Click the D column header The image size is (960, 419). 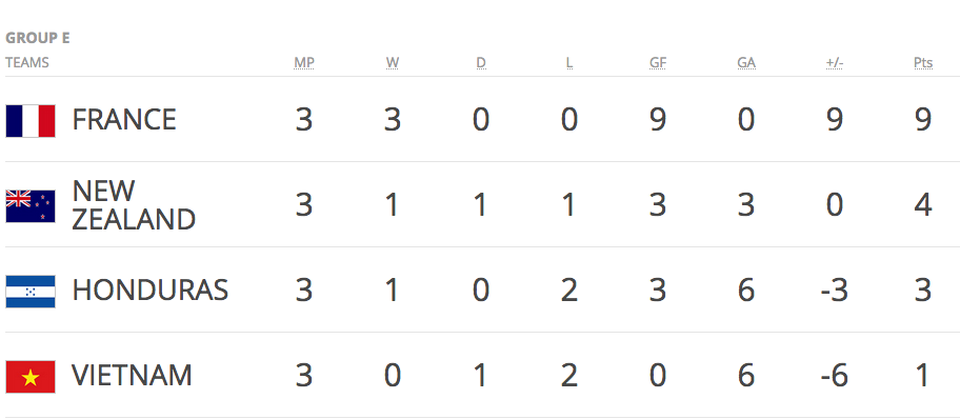pos(481,63)
